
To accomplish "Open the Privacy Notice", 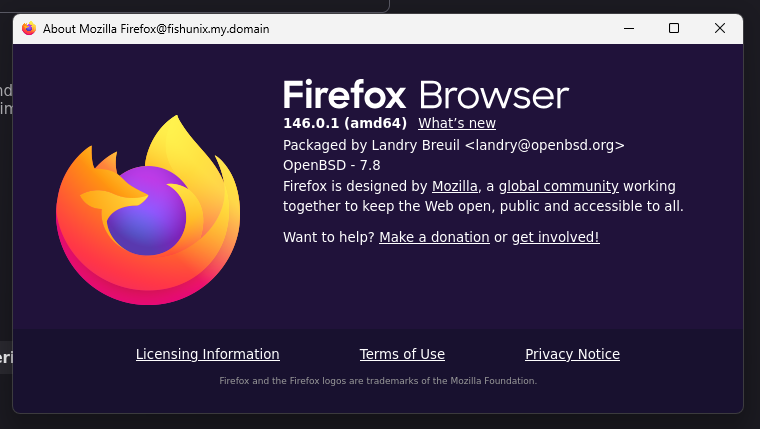I will tap(572, 354).
